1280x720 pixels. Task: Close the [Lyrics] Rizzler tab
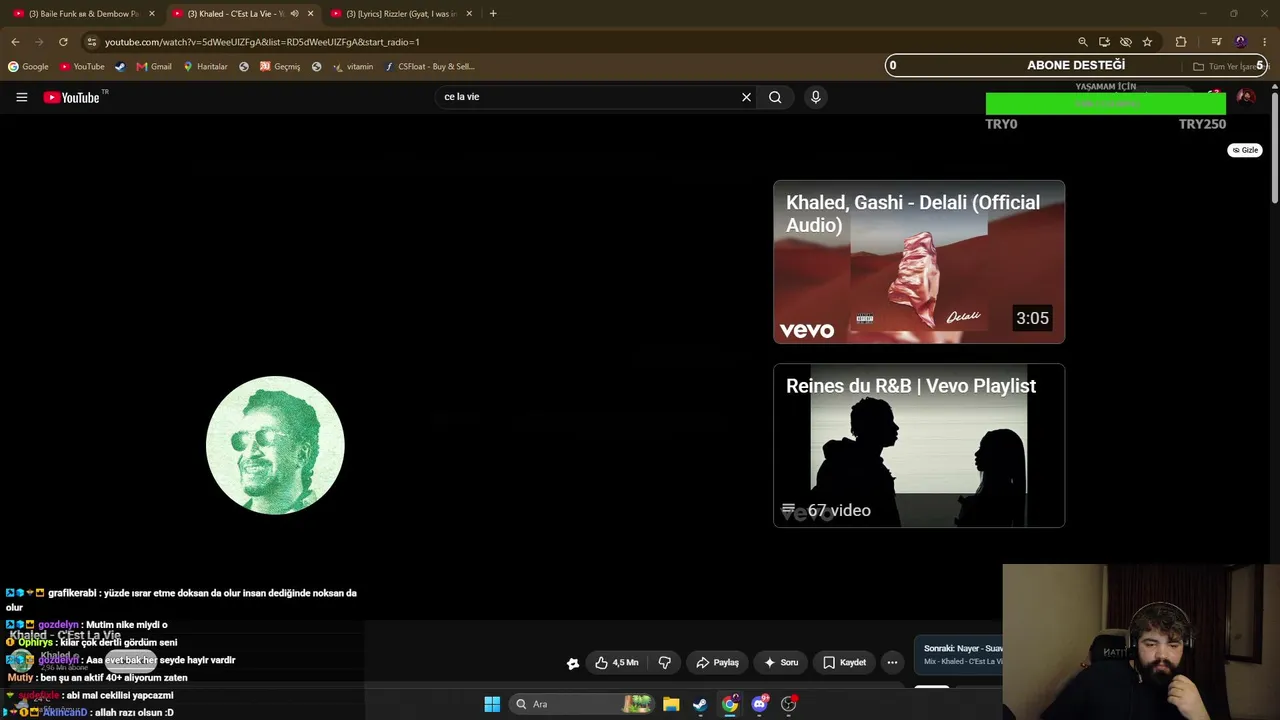[x=469, y=14]
